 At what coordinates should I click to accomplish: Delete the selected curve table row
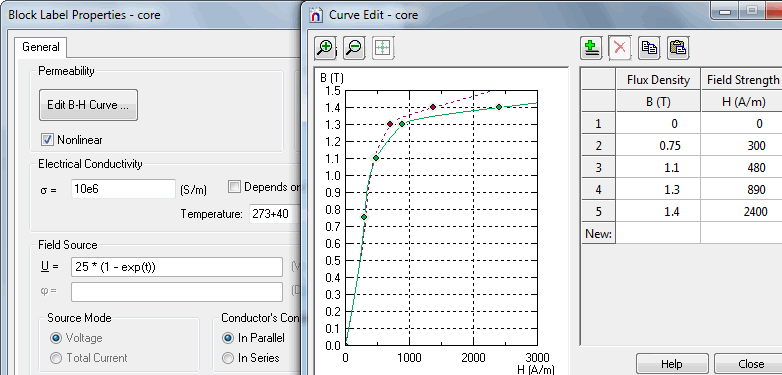[x=620, y=48]
